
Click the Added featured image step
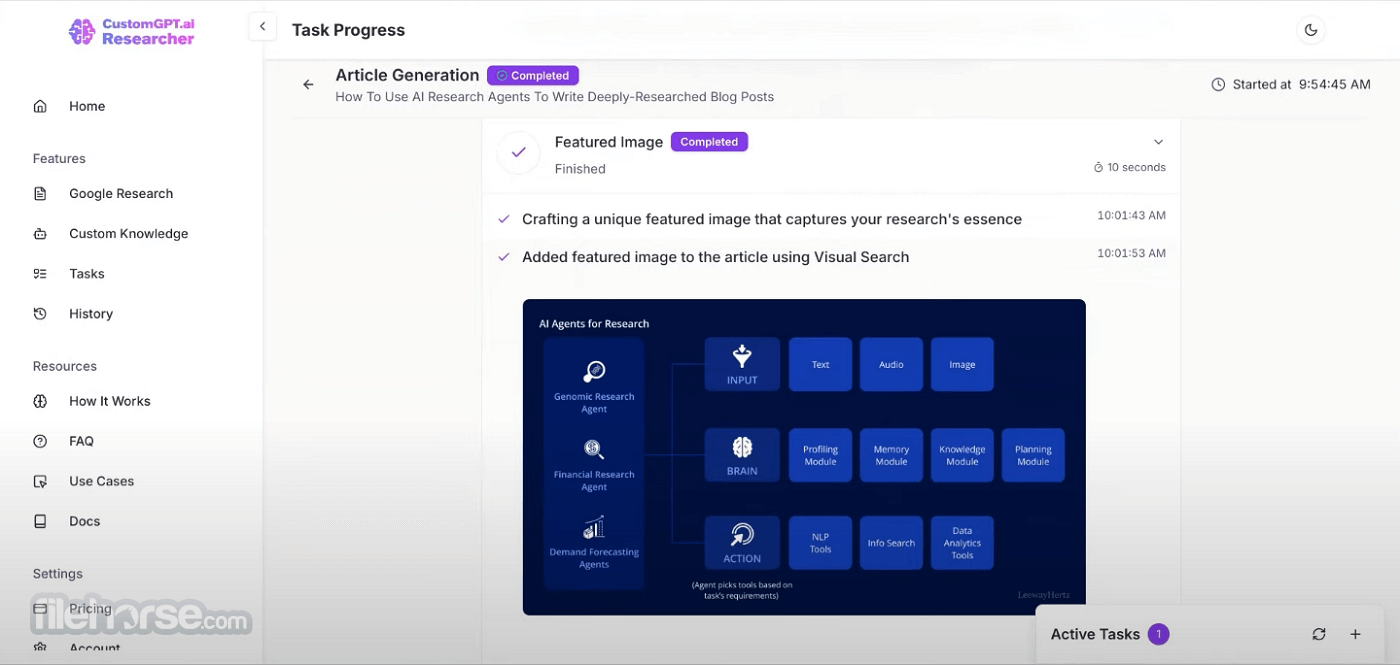(x=716, y=257)
